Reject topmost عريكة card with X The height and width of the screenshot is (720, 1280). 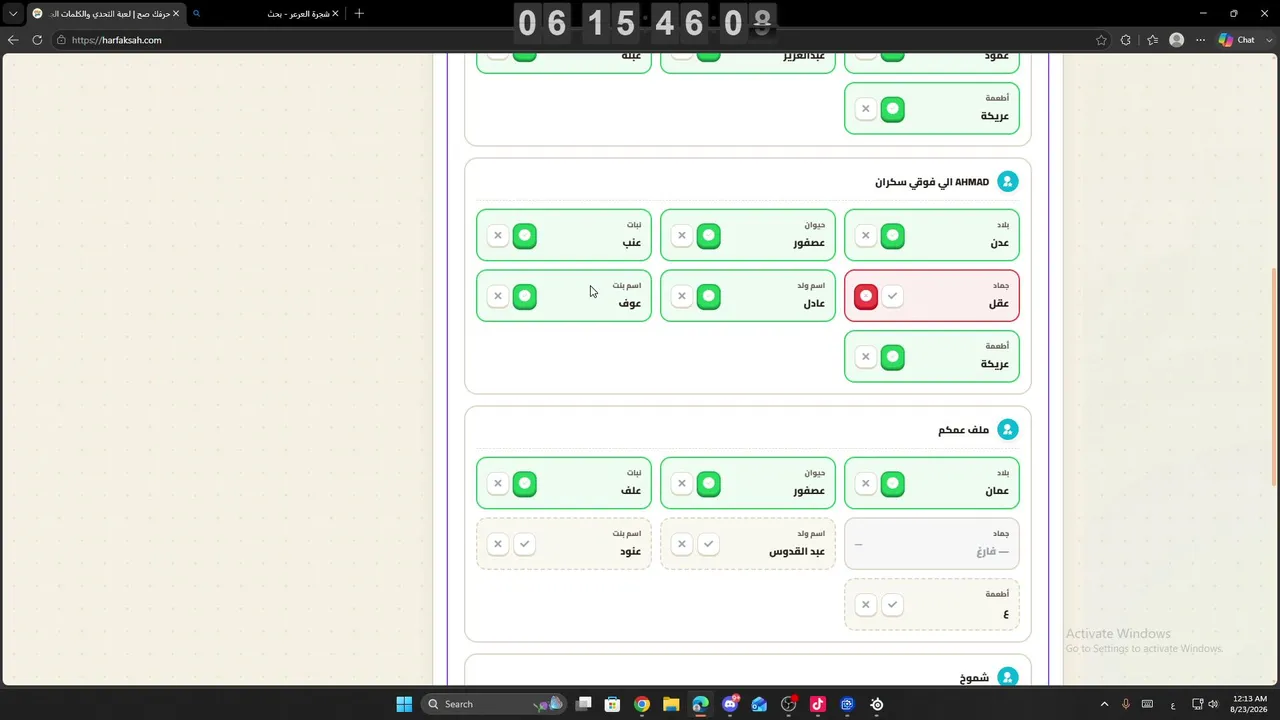pyautogui.click(x=866, y=109)
